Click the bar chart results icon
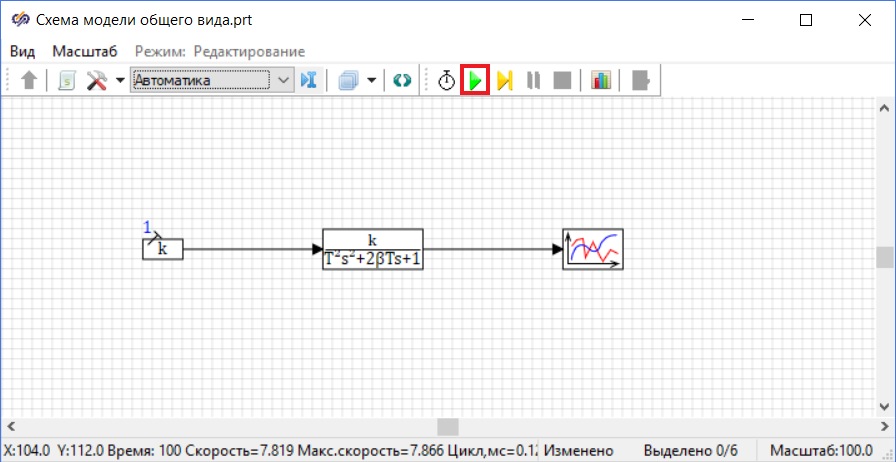Viewport: 896px width, 462px height. (601, 81)
